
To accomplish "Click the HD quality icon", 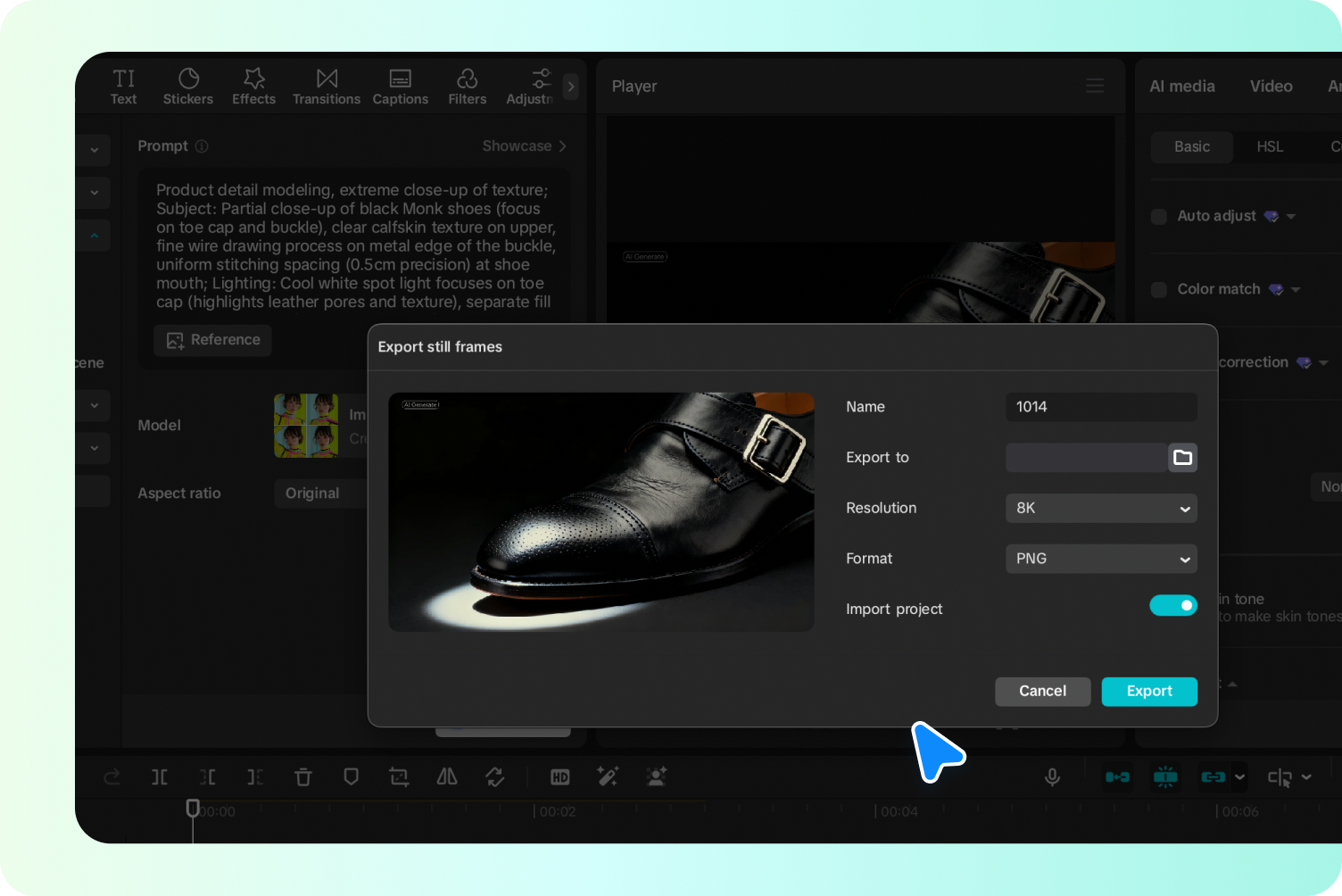I will 559,776.
